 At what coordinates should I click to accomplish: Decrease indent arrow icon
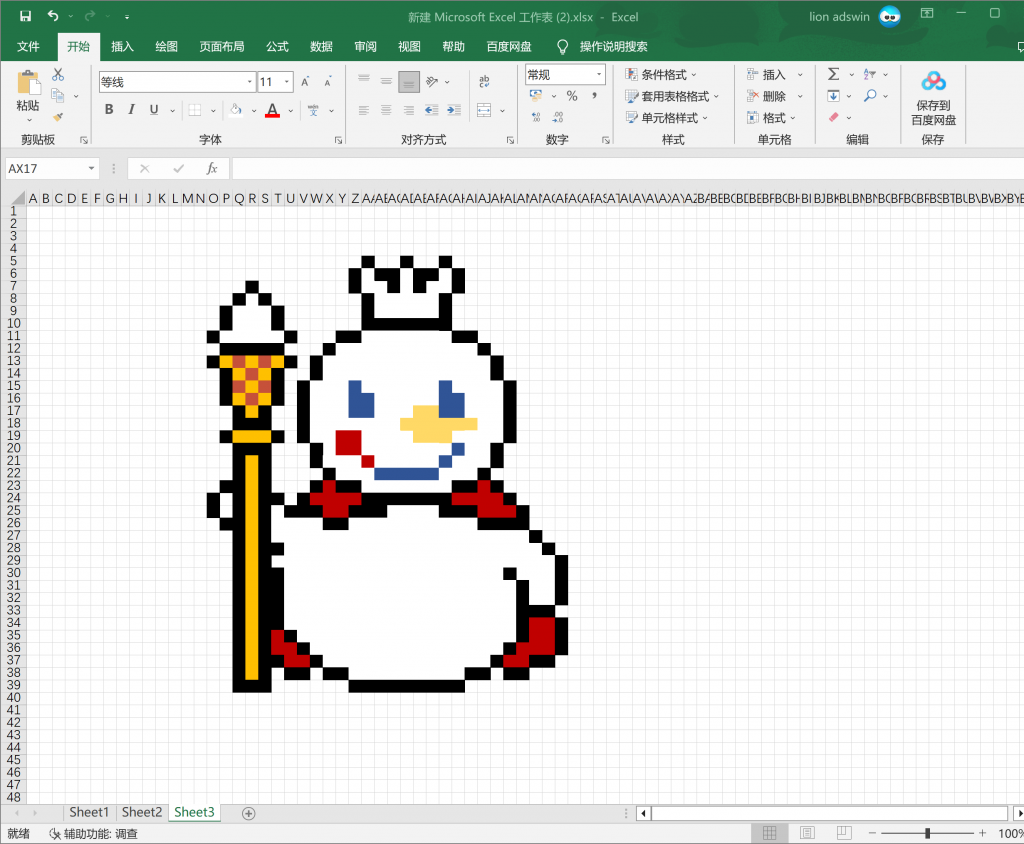click(x=431, y=110)
